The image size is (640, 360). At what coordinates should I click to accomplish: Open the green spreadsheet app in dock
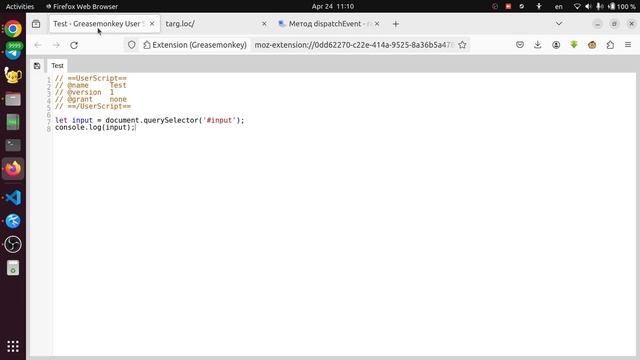point(13,122)
